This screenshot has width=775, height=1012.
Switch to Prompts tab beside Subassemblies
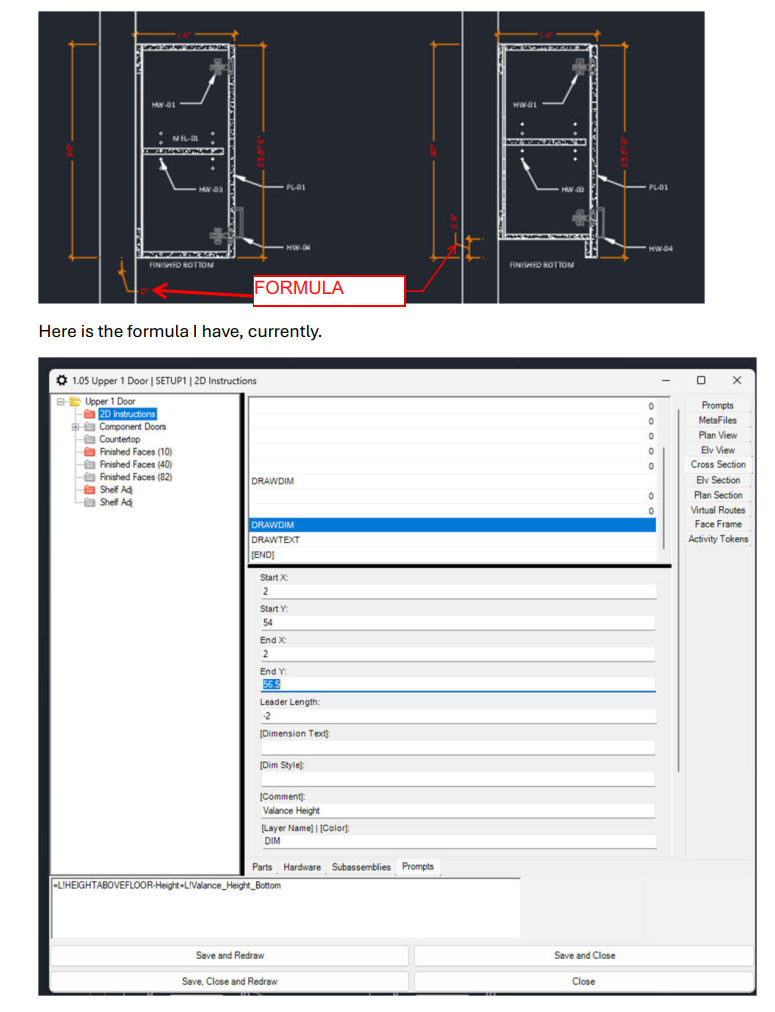click(418, 867)
